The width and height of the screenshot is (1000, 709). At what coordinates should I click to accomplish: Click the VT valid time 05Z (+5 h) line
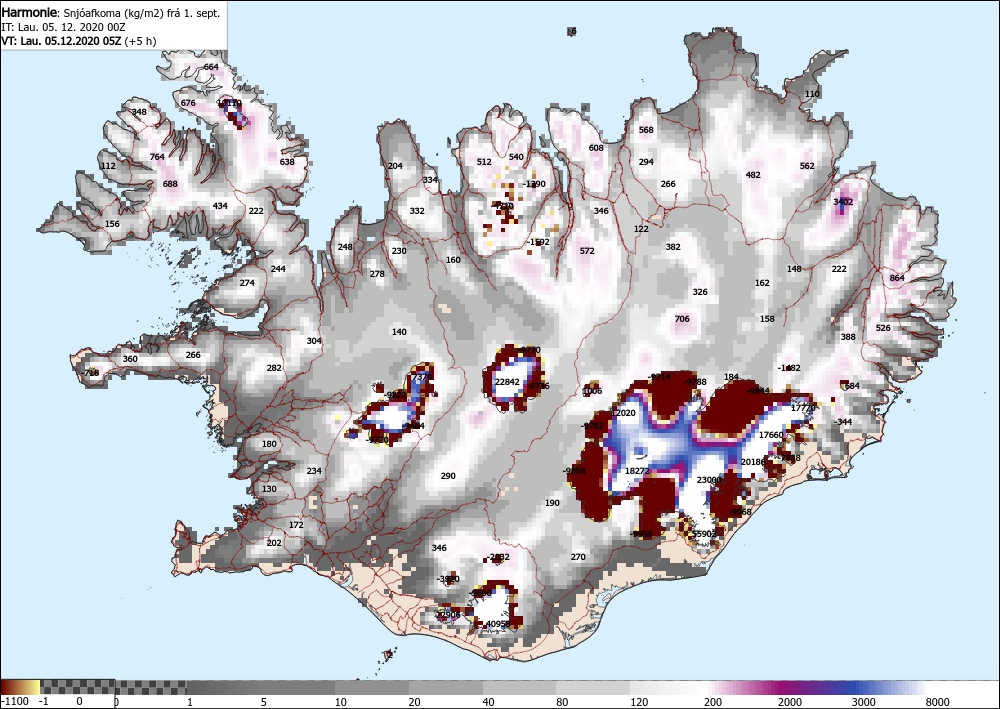79,41
